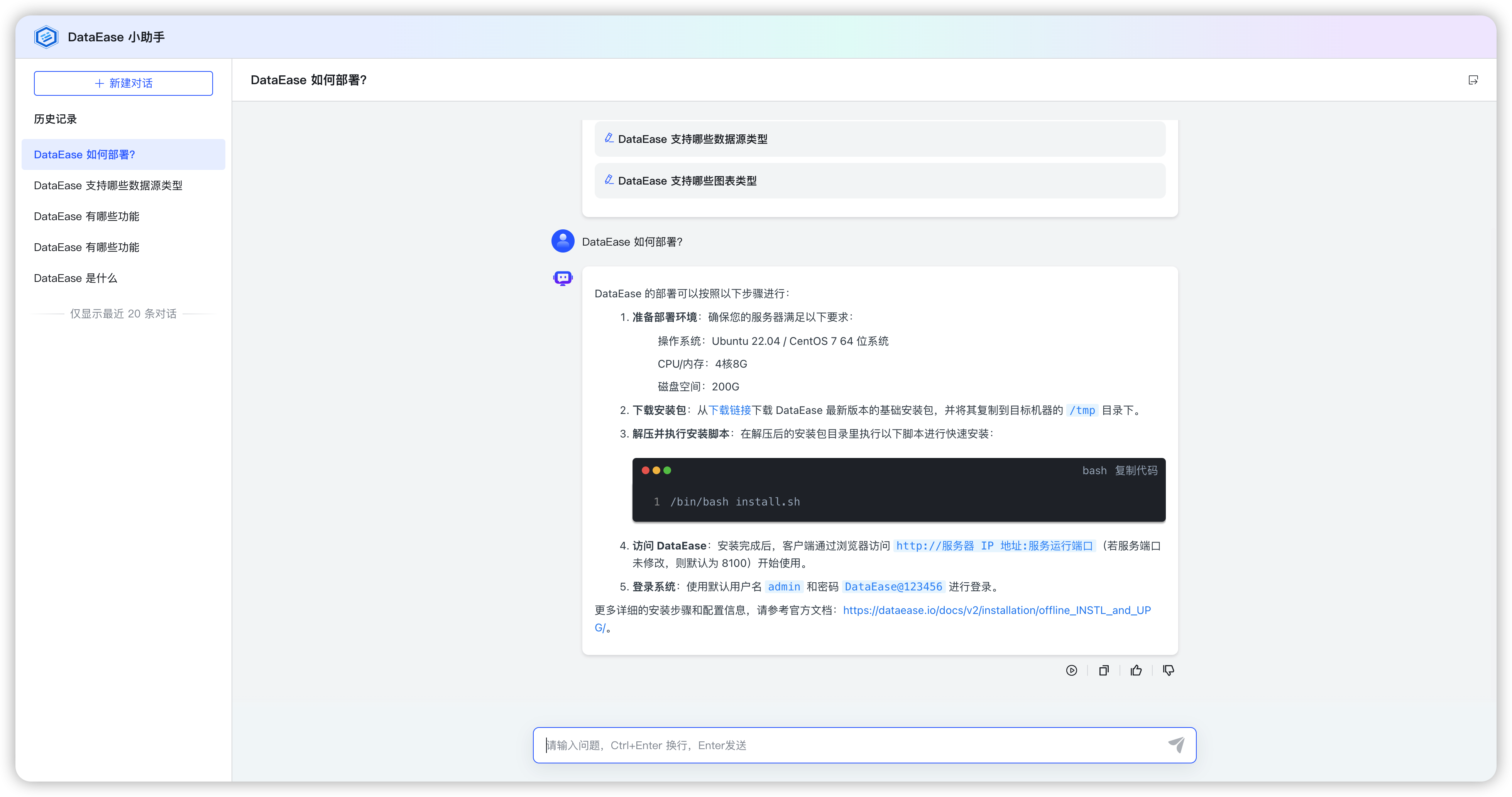Click the blue user avatar icon
The height and width of the screenshot is (797, 1512).
(x=562, y=241)
